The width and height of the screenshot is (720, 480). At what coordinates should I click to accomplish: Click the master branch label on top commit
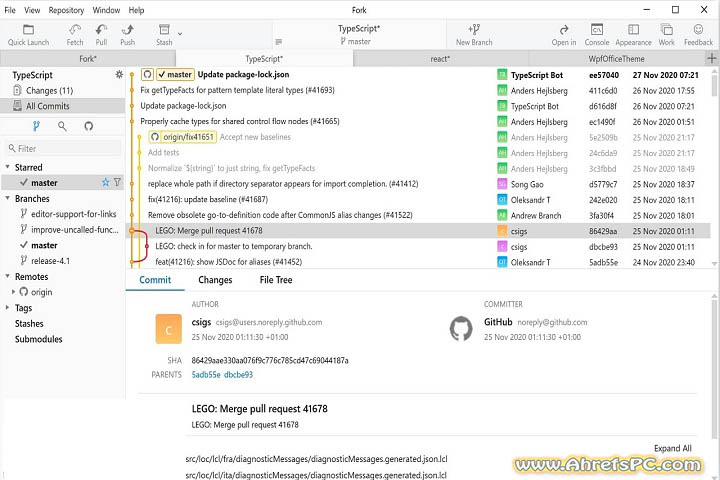coord(175,74)
